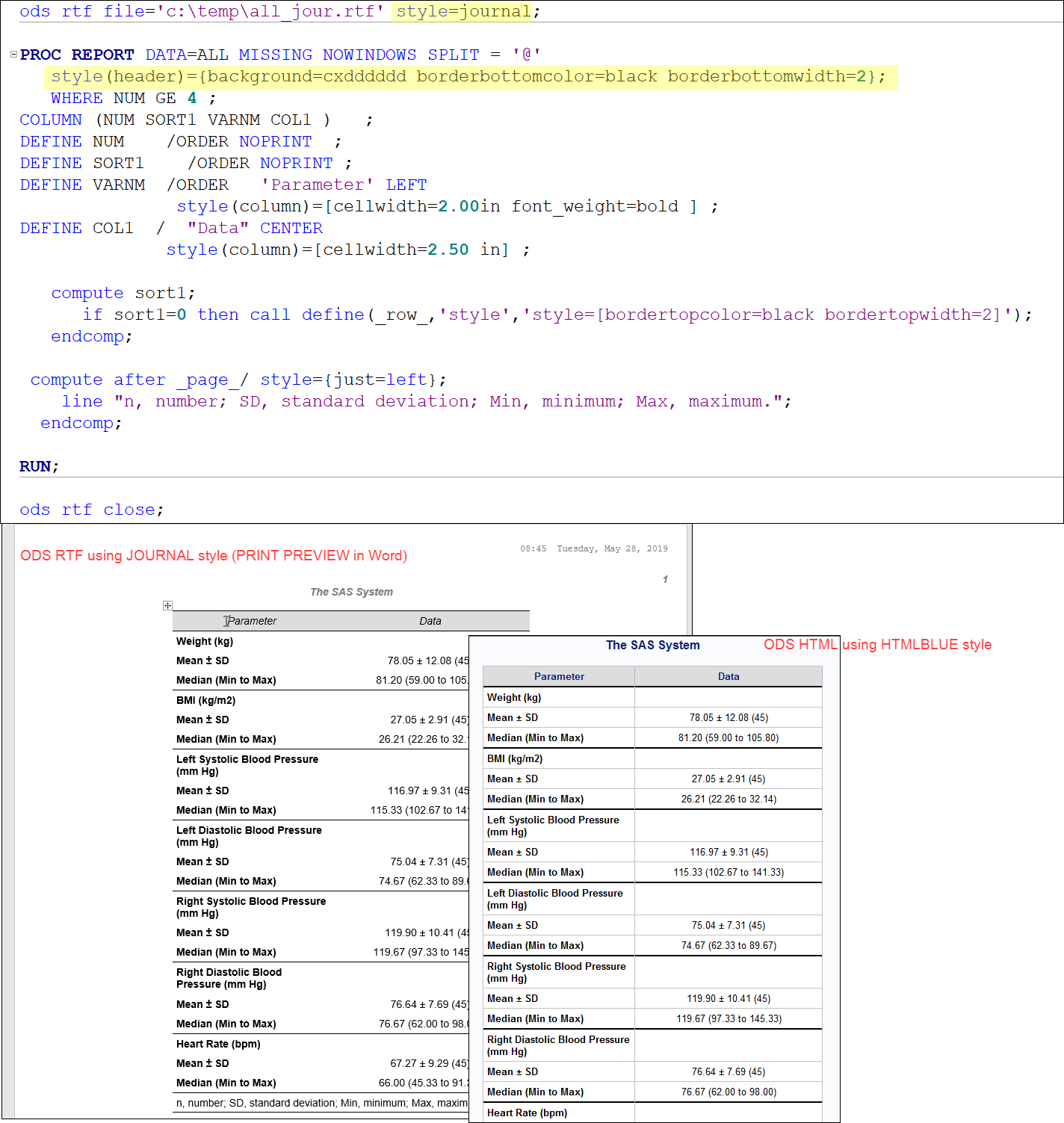Click The SAS System title in the HTML output
Viewport: 1064px width, 1123px height.
[x=652, y=645]
